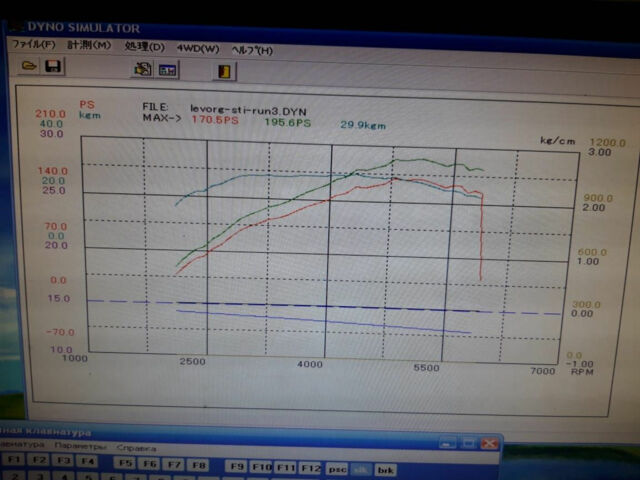
Task: Click the open file folder icon
Action: [29, 66]
